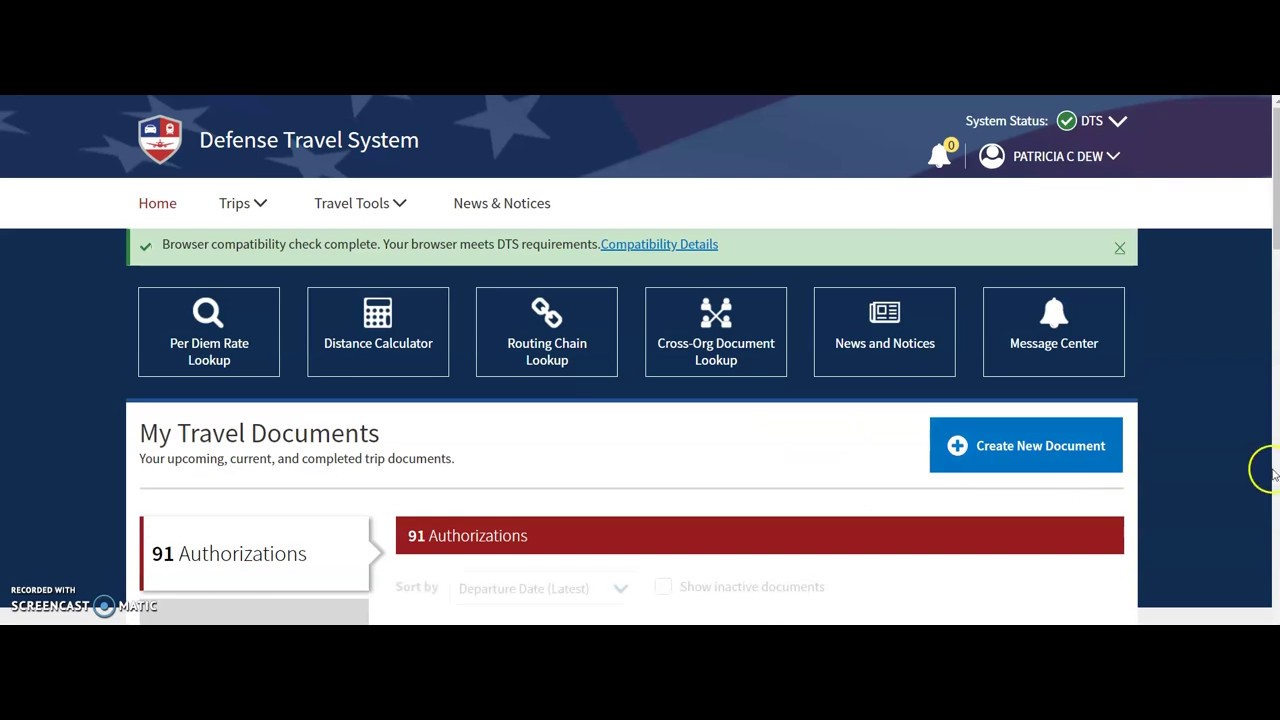
Task: Click the My Travel Documents heading
Action: [259, 433]
